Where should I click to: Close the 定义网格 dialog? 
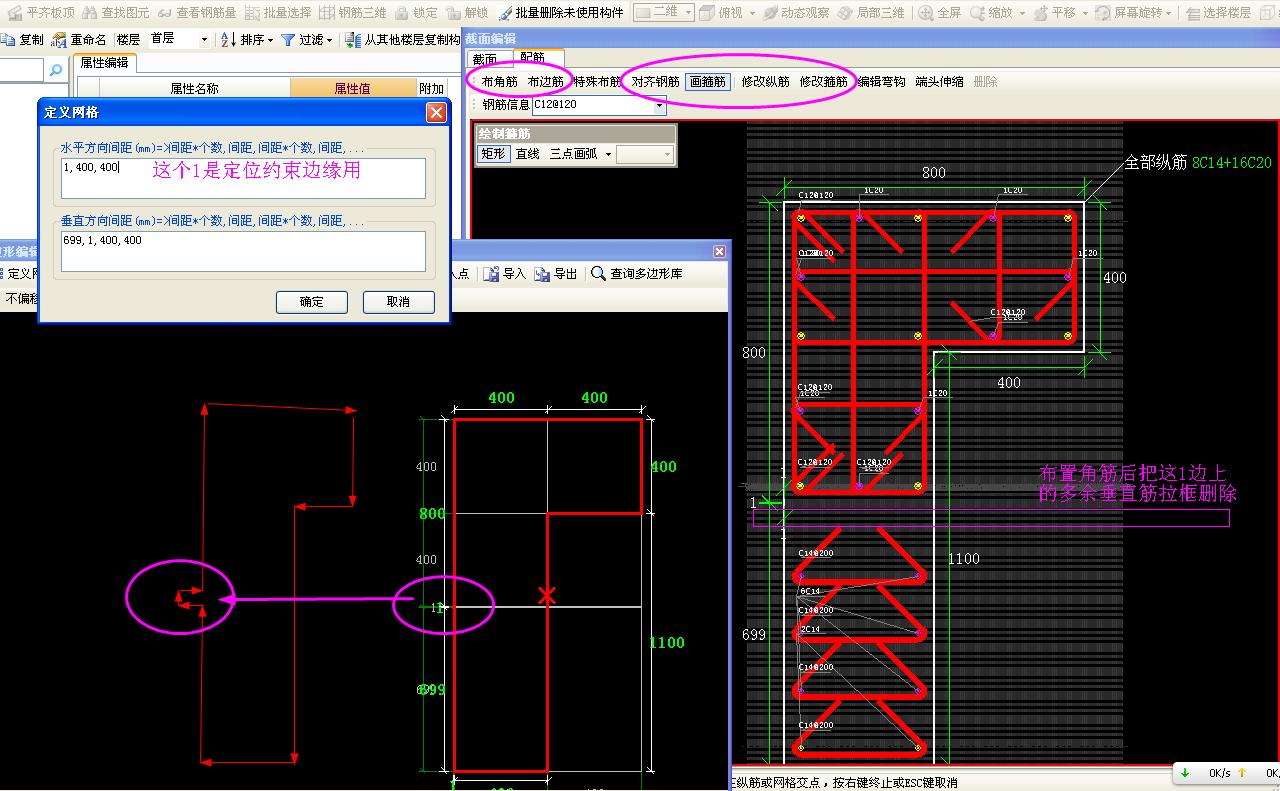[436, 113]
